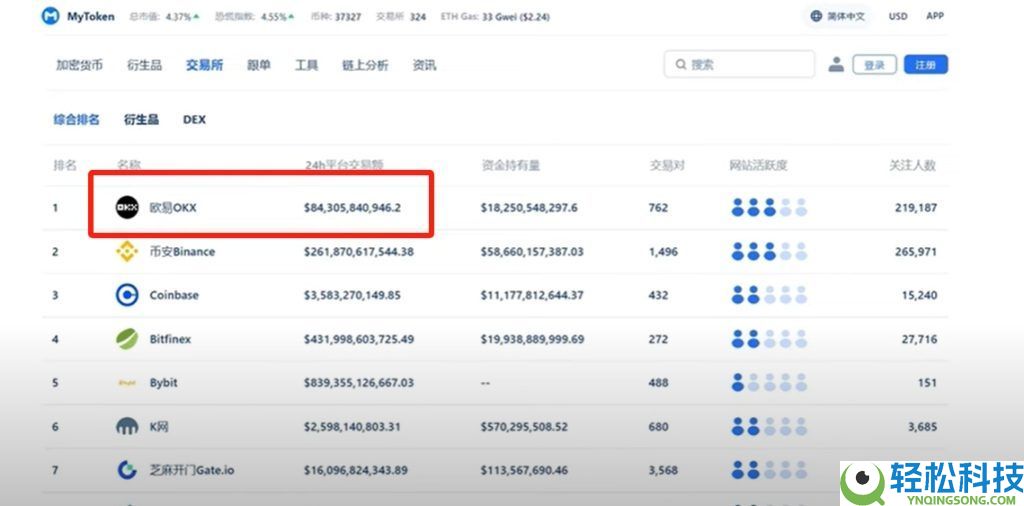Open the 加密货币 navigation menu

(x=80, y=65)
